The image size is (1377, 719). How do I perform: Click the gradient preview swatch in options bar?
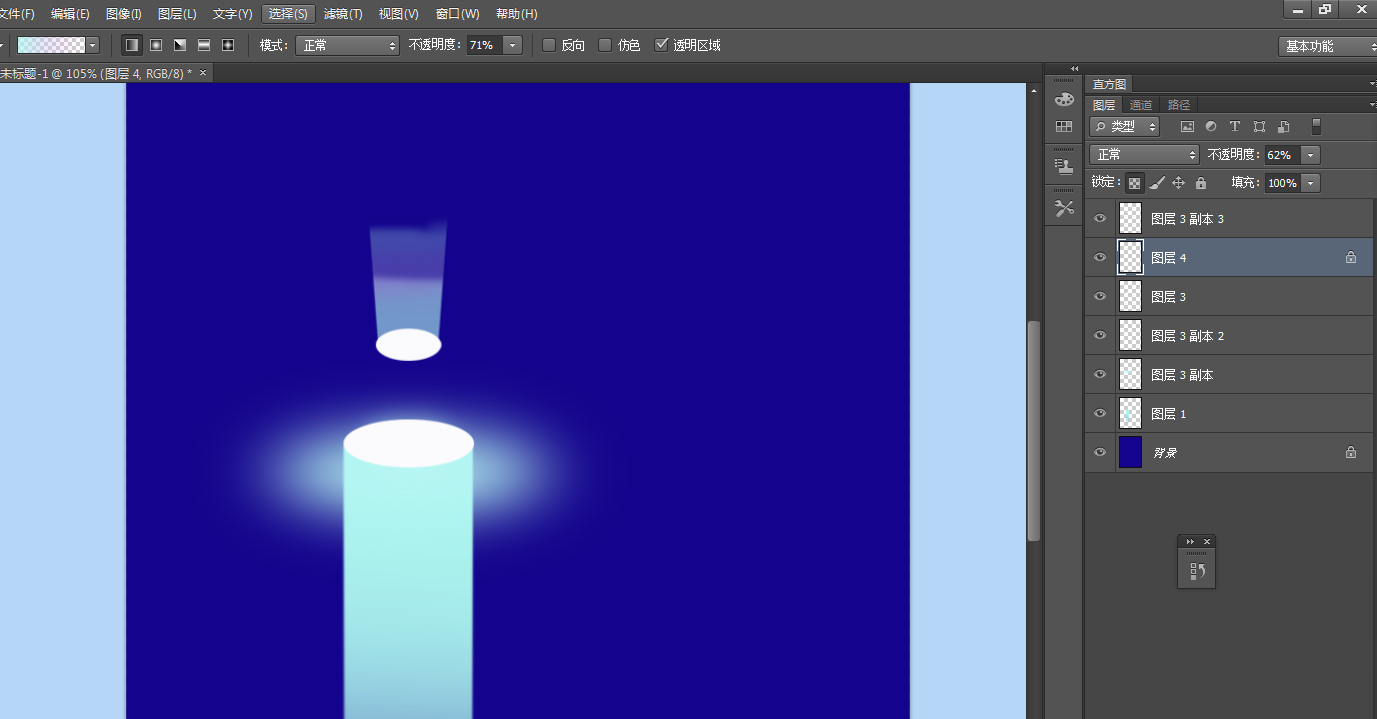51,45
